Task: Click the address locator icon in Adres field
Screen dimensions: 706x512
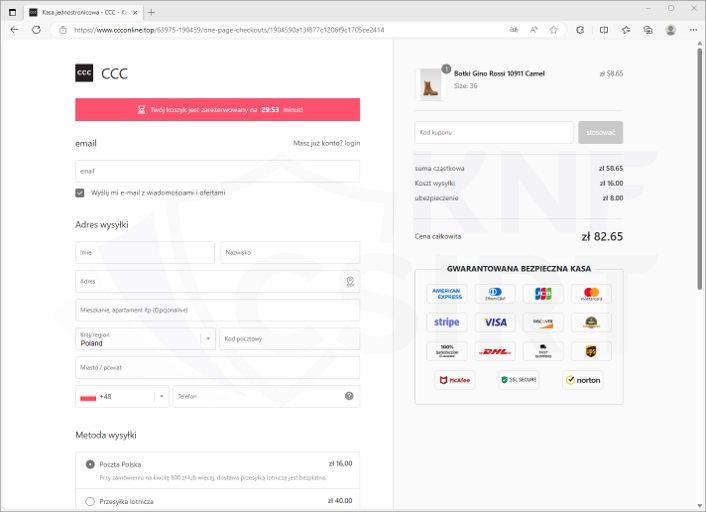Action: [x=349, y=282]
